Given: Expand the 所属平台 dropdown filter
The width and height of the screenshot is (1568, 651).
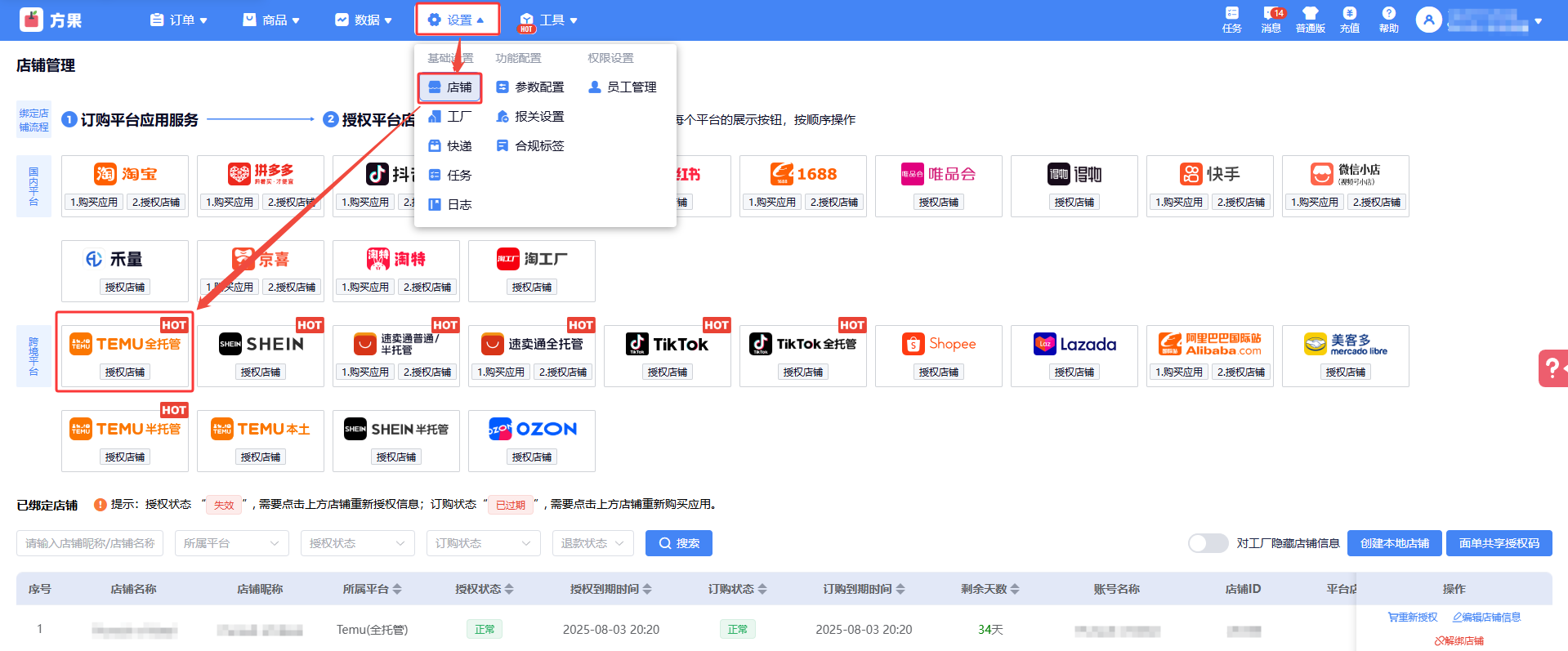Looking at the screenshot, I should [x=232, y=543].
